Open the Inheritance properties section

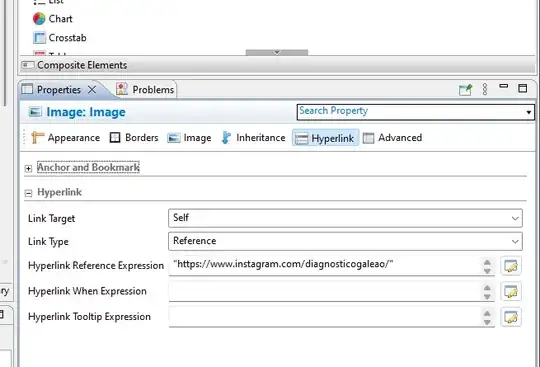[x=253, y=138]
